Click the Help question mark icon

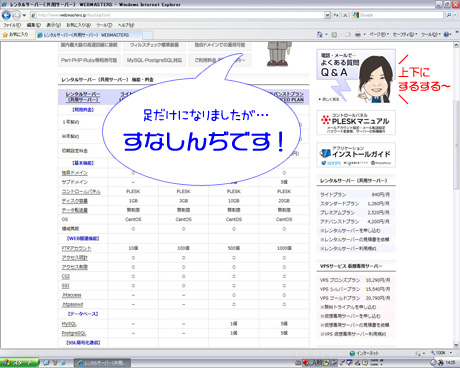[x=446, y=34]
